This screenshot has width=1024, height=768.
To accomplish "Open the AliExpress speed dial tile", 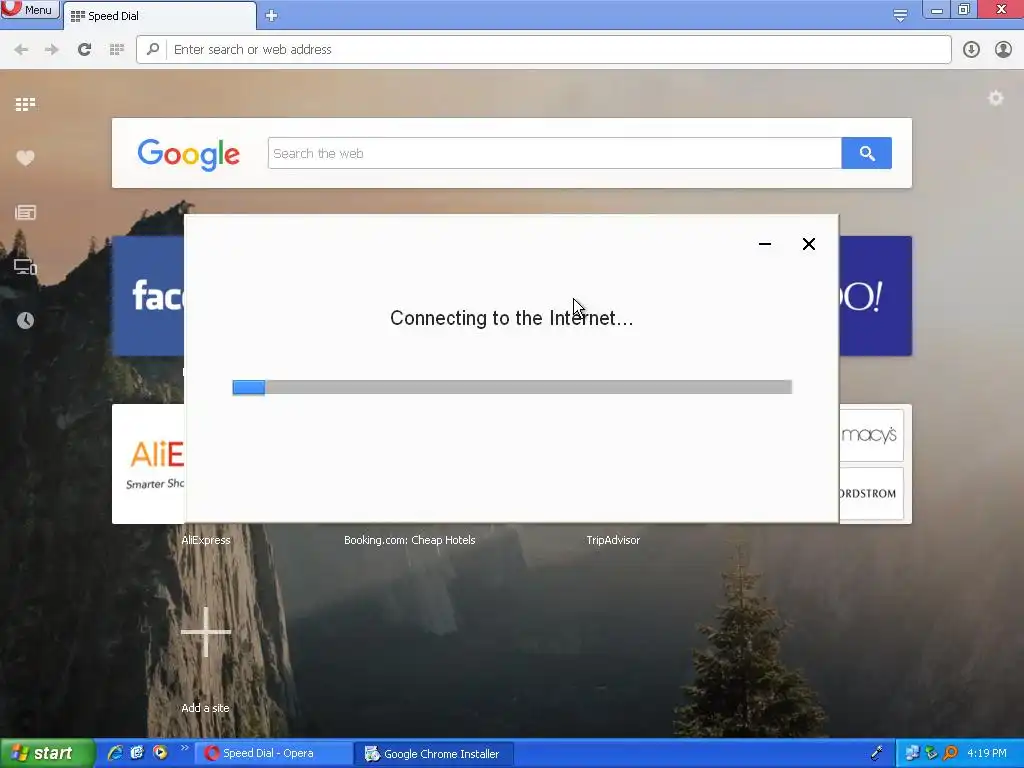I will [148, 464].
